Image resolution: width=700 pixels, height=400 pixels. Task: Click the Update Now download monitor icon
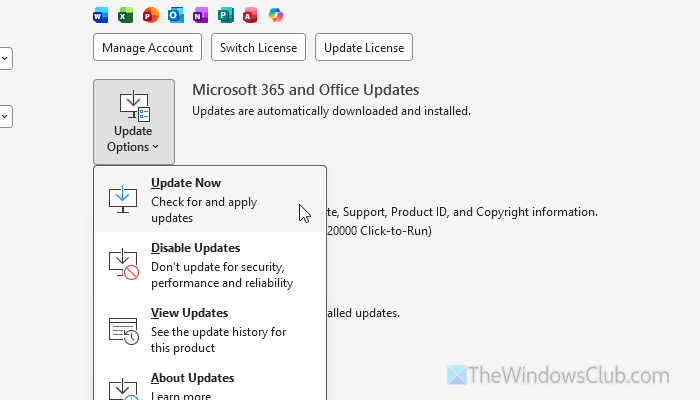[x=123, y=200]
